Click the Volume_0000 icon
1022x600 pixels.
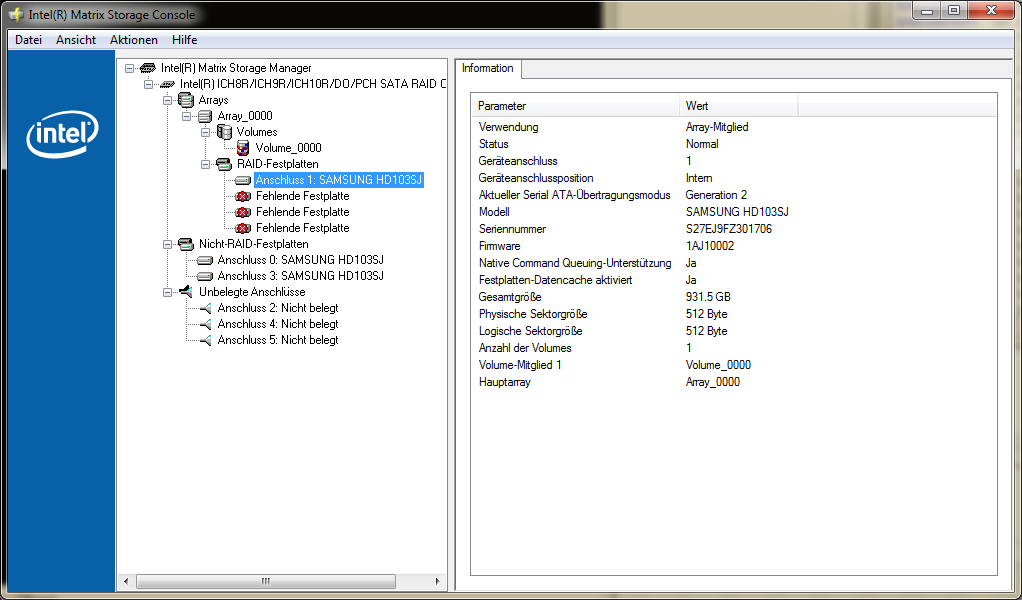click(x=242, y=148)
